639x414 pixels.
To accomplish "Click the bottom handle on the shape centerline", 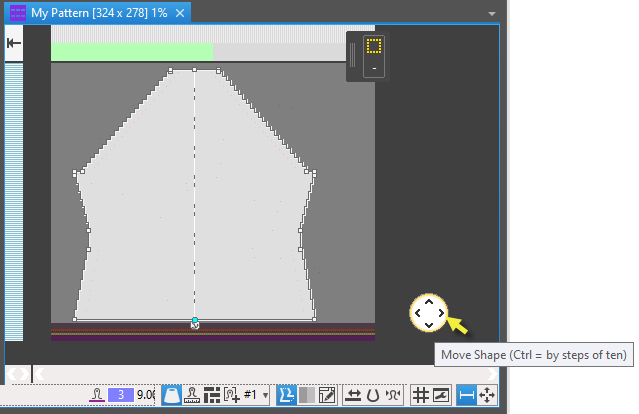I will pyautogui.click(x=195, y=321).
